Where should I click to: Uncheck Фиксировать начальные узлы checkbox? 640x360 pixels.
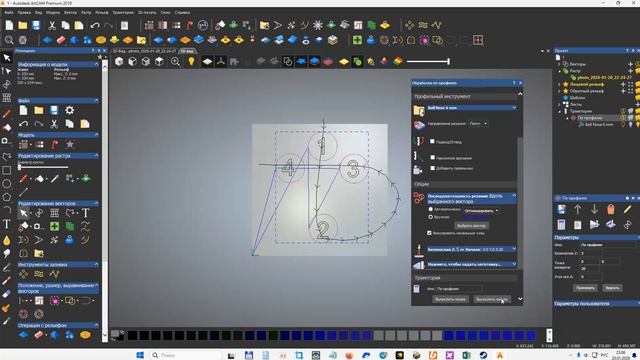coord(429,233)
